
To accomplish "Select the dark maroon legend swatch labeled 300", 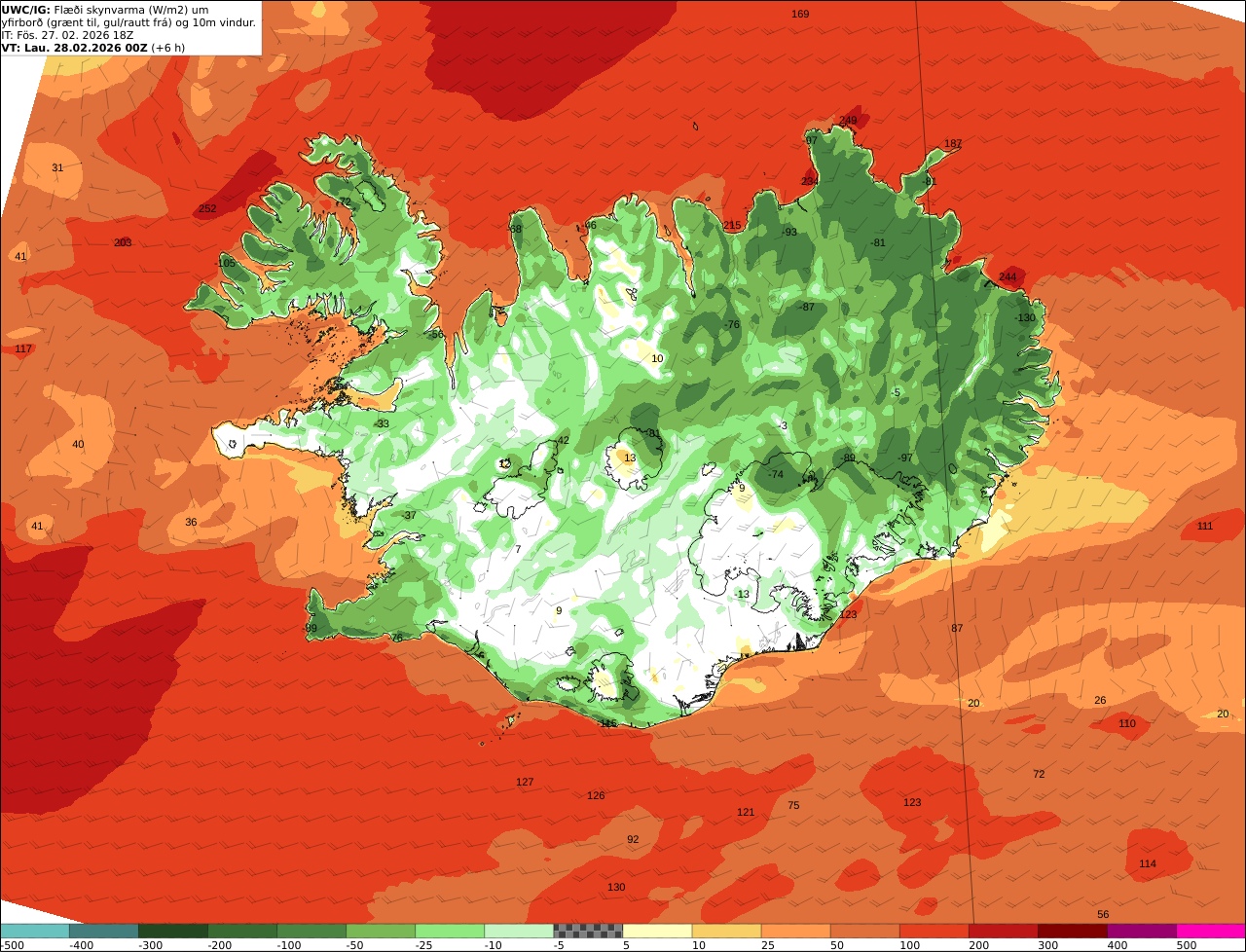I will pyautogui.click(x=1073, y=931).
